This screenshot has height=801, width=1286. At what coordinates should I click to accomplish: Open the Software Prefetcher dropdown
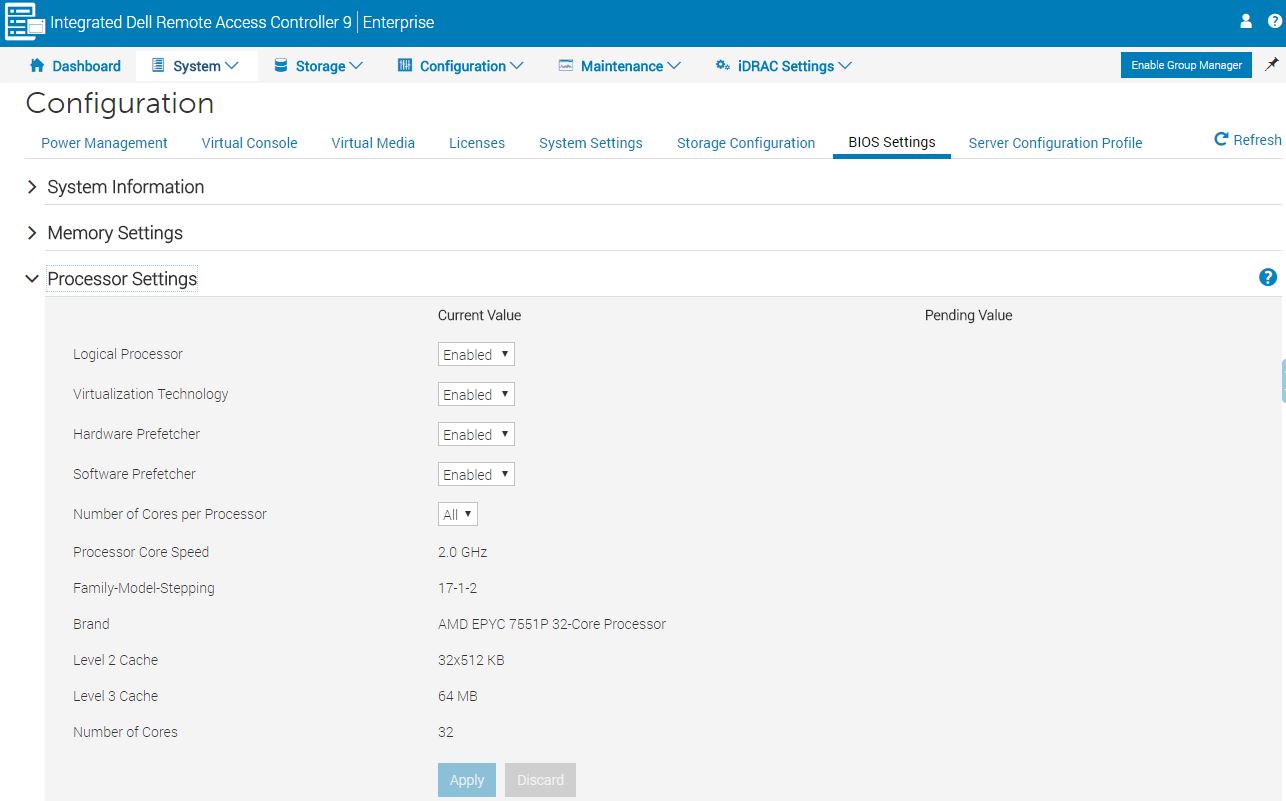(476, 475)
